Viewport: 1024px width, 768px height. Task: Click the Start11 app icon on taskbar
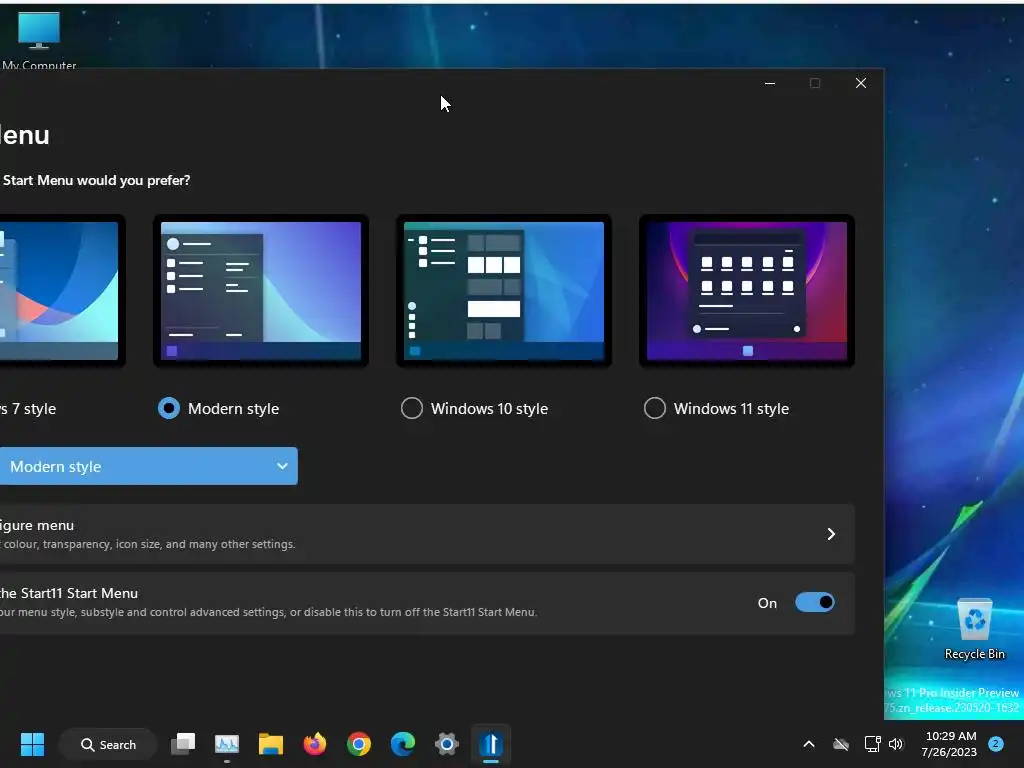[x=490, y=744]
